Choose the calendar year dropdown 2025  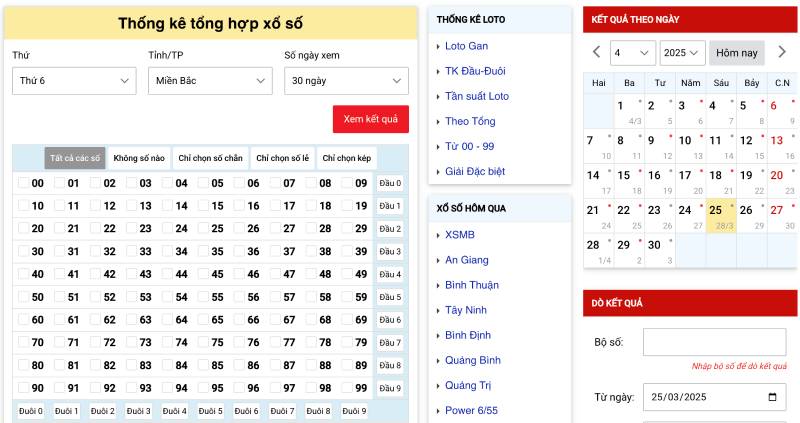tap(683, 53)
